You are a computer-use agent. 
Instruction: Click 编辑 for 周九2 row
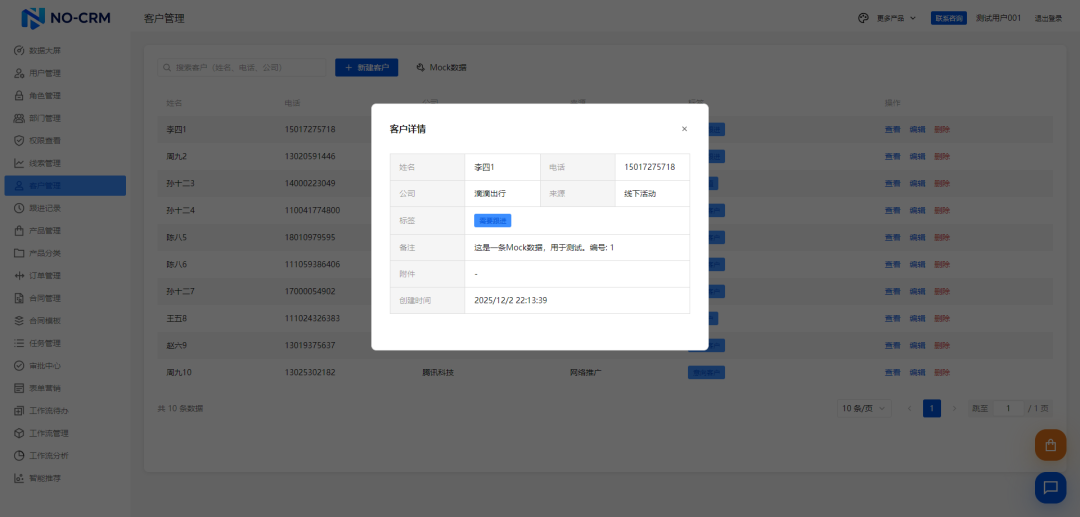pos(917,156)
